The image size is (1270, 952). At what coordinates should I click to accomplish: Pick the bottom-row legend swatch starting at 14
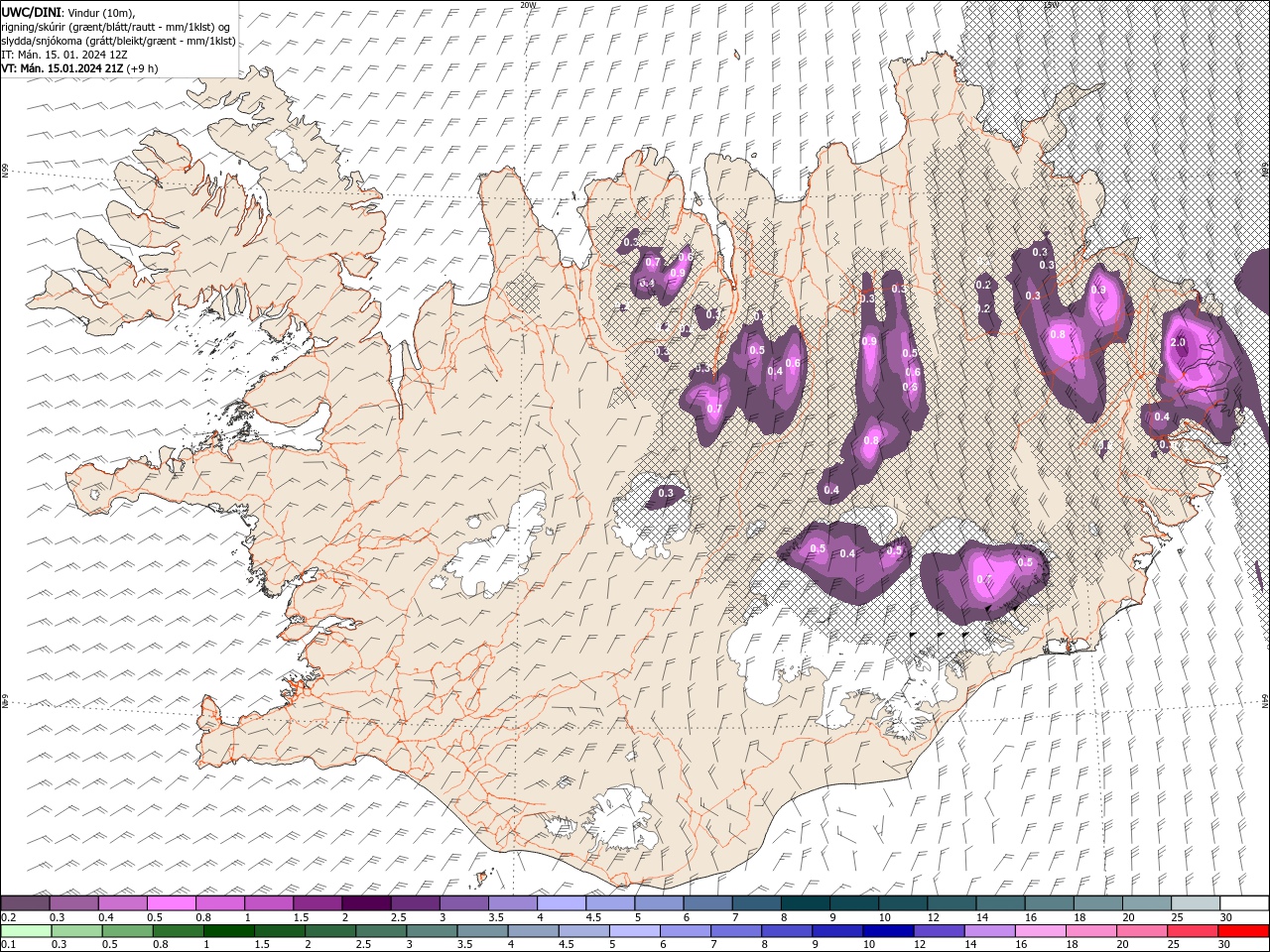[989, 931]
